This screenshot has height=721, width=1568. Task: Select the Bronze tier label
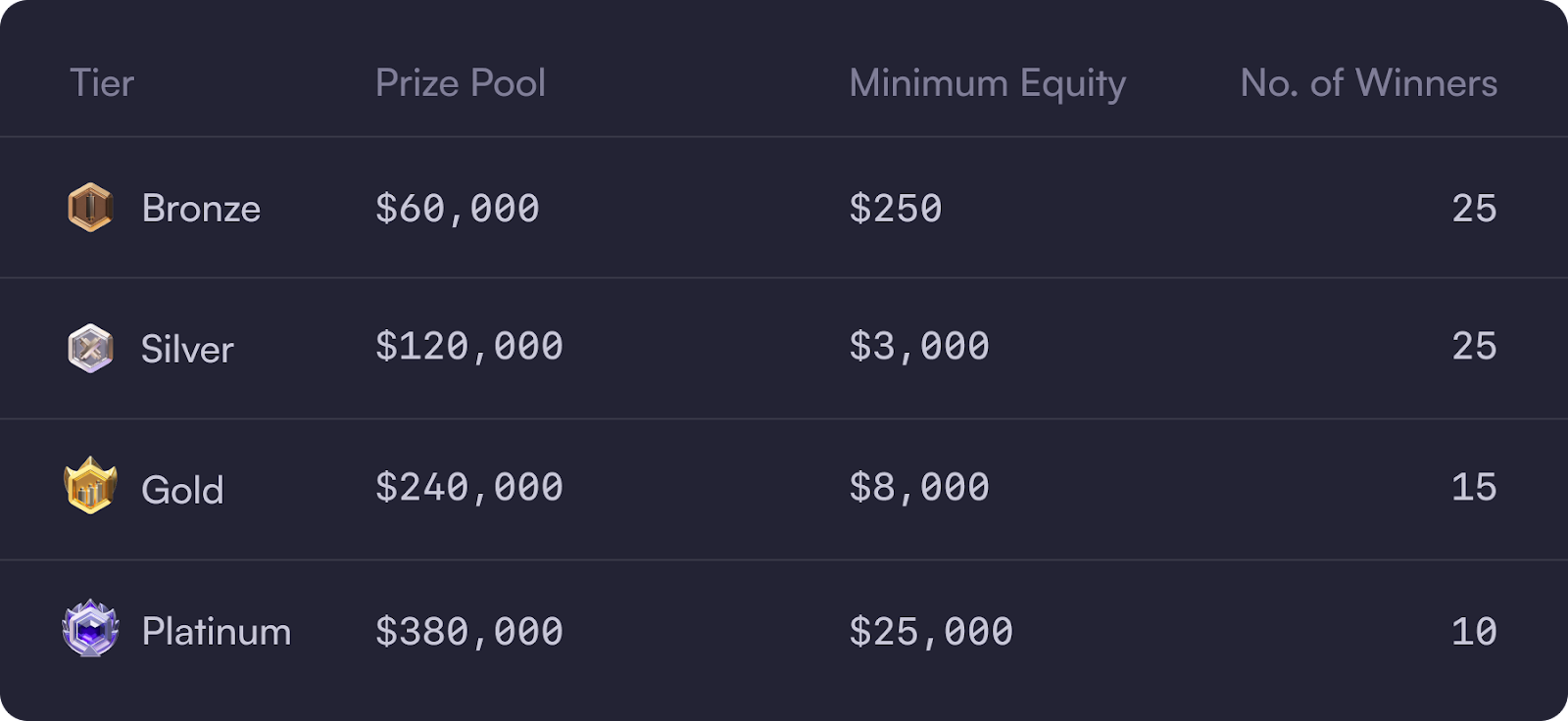coord(201,209)
